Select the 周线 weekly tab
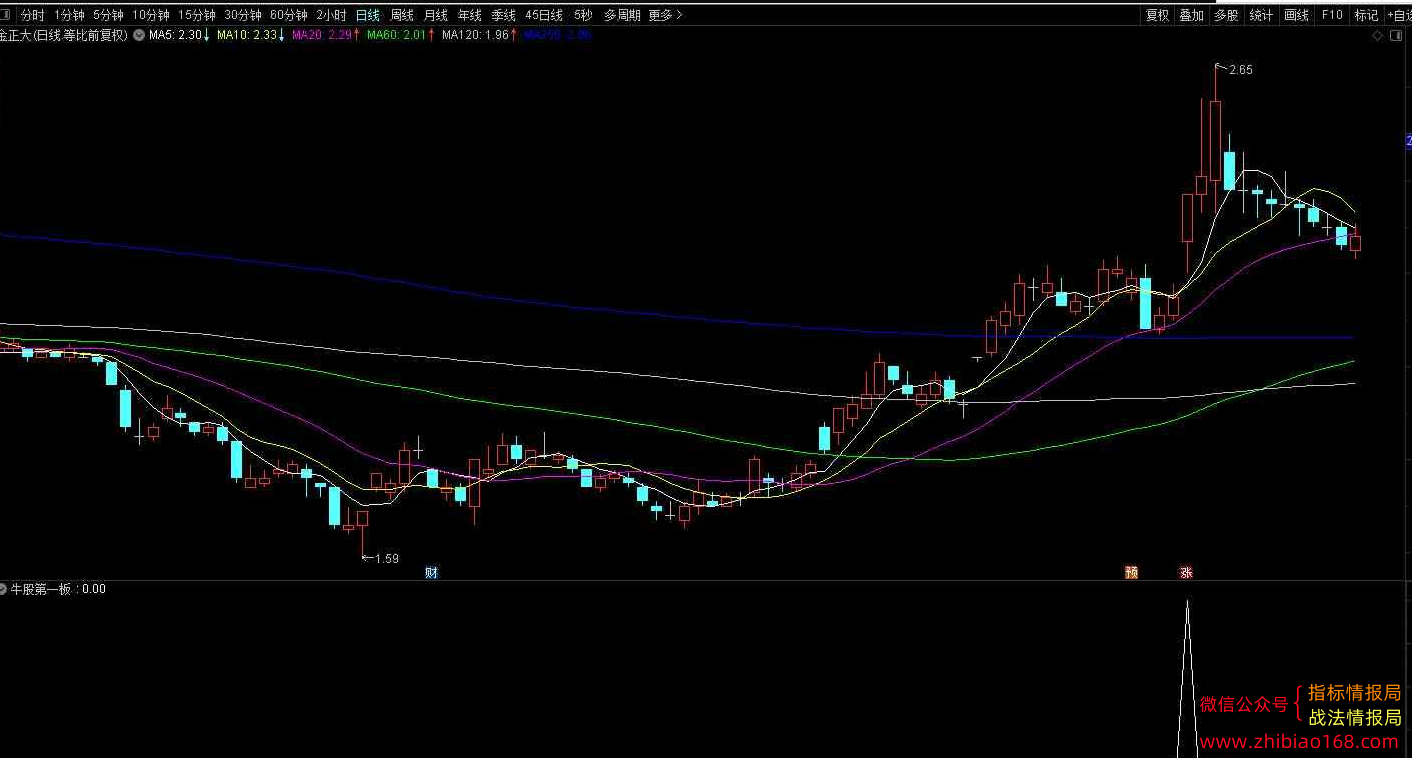This screenshot has height=758, width=1412. pyautogui.click(x=402, y=15)
